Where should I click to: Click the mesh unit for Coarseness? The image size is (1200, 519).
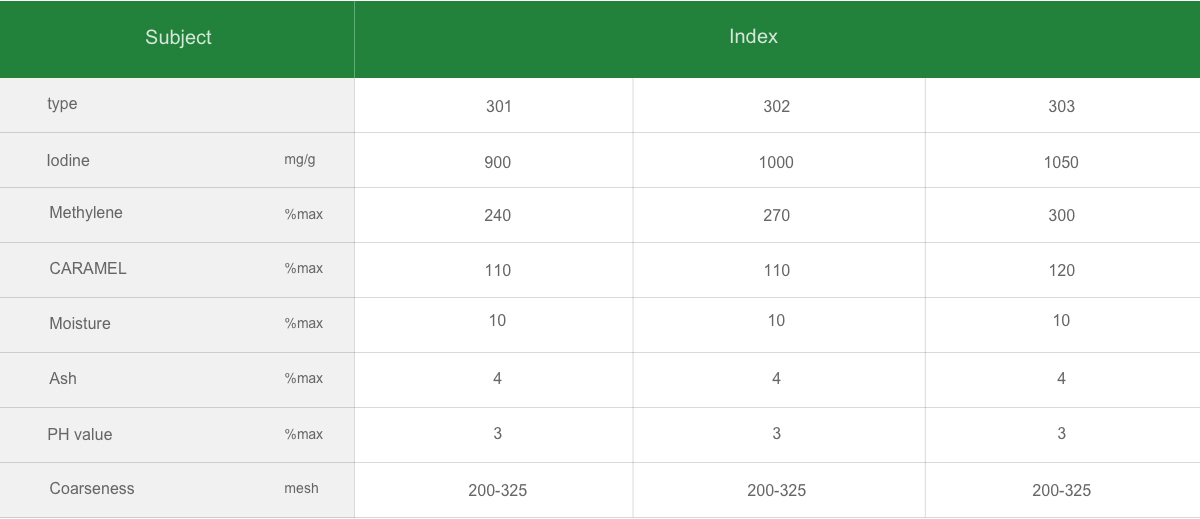(x=301, y=489)
